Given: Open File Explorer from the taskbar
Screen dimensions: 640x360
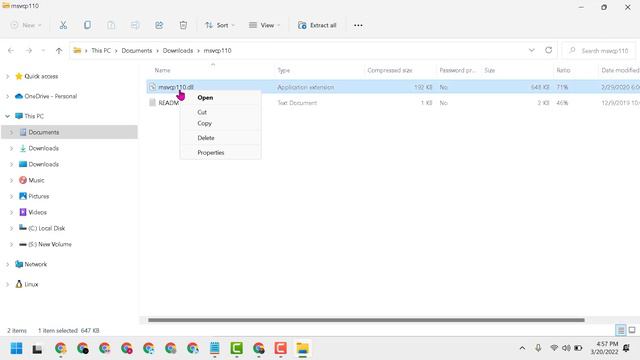Looking at the screenshot, I should point(302,348).
